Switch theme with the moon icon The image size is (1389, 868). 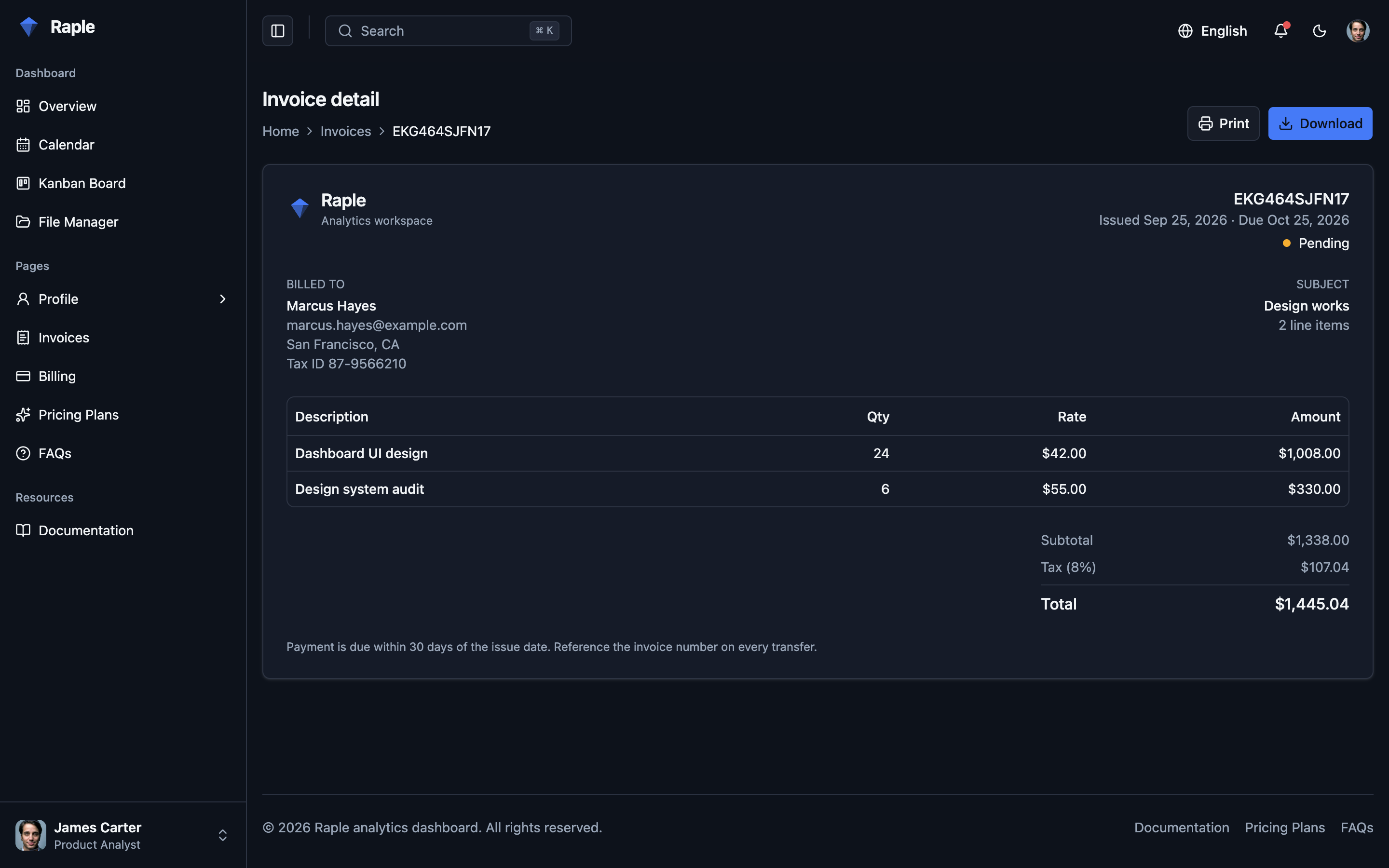[x=1319, y=31]
